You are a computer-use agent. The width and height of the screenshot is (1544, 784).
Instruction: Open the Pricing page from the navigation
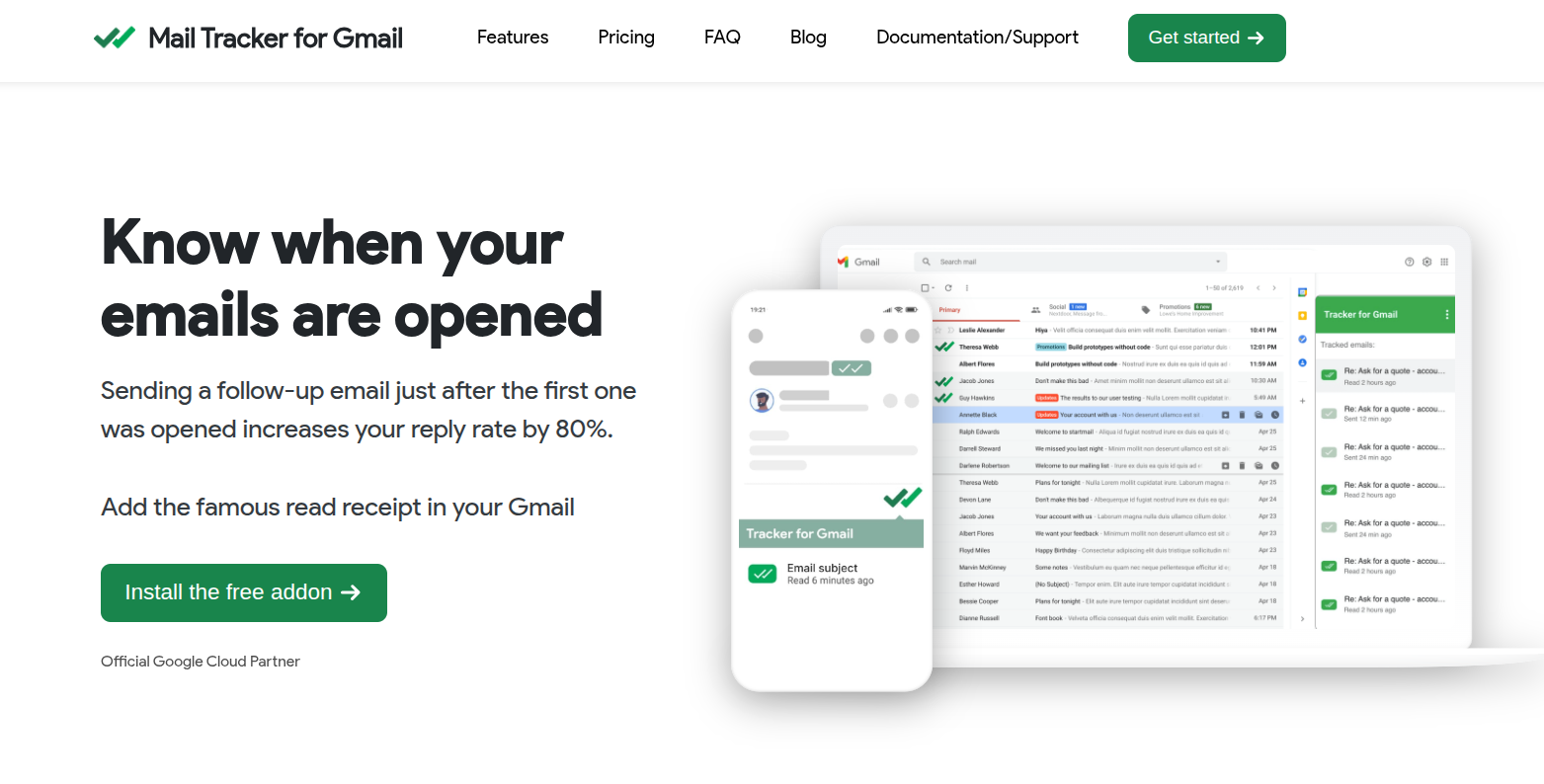[x=626, y=38]
